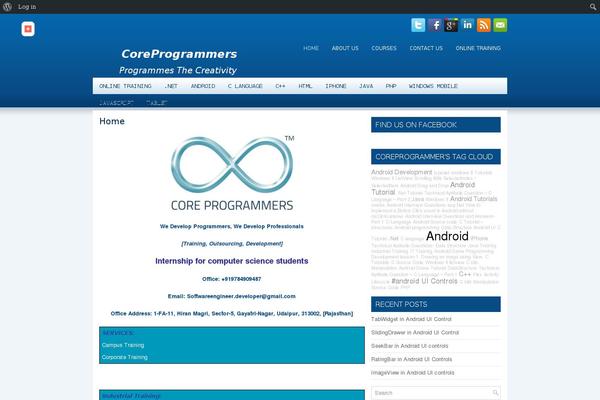The image size is (600, 400).
Task: Select the ANDROID category
Action: (x=203, y=86)
